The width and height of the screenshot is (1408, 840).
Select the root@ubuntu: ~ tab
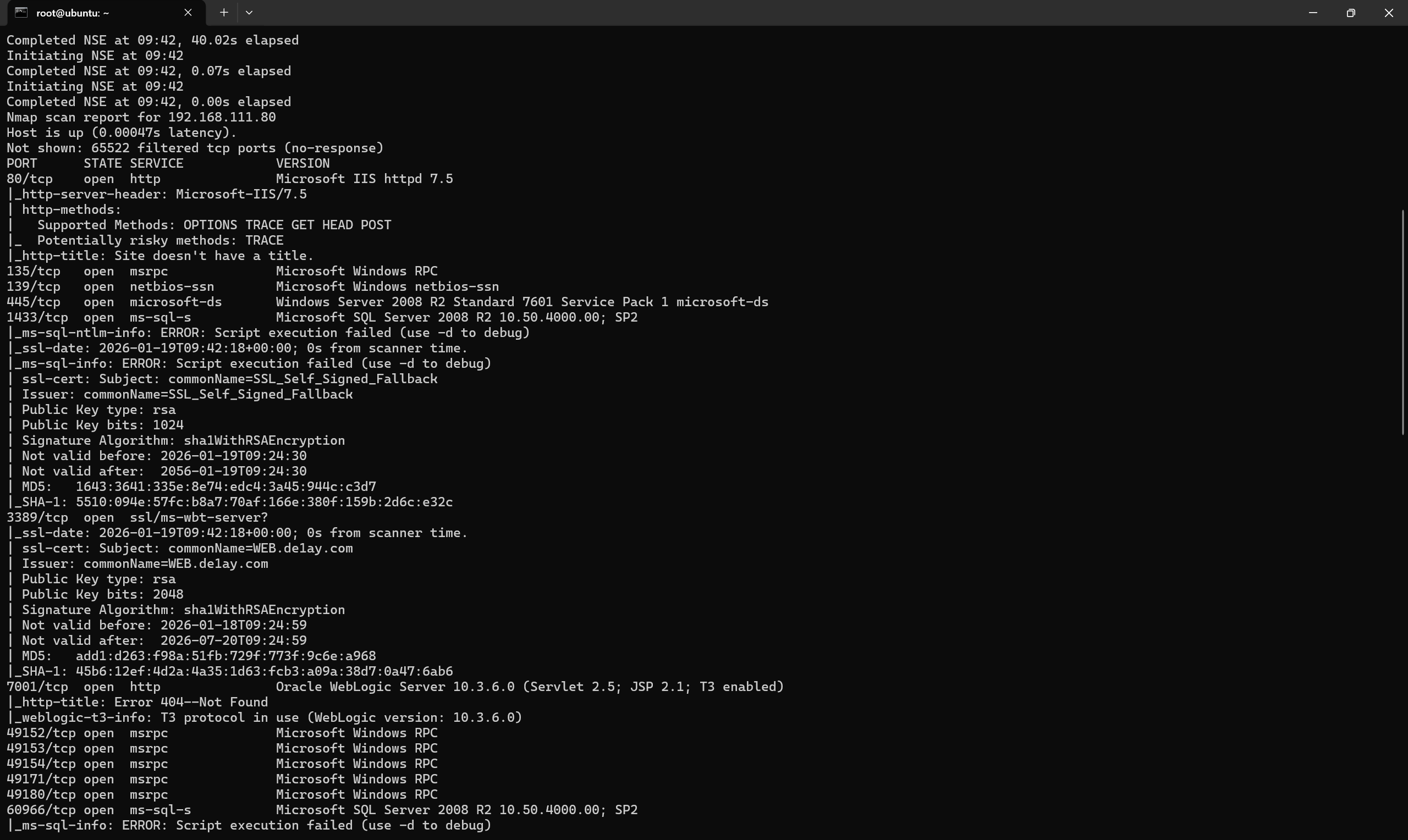pyautogui.click(x=85, y=13)
